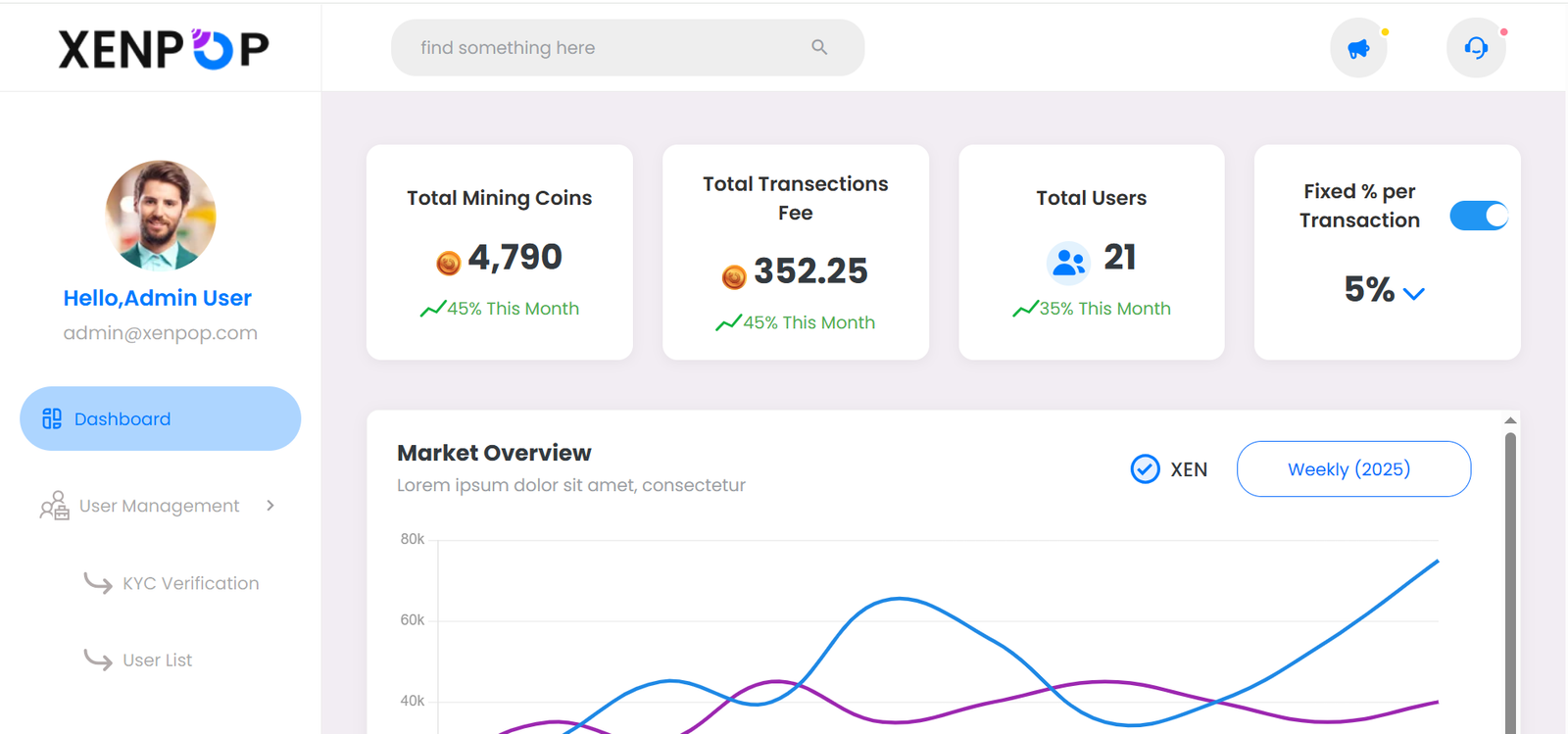Open the headset support icon
1568x734 pixels.
(x=1476, y=48)
